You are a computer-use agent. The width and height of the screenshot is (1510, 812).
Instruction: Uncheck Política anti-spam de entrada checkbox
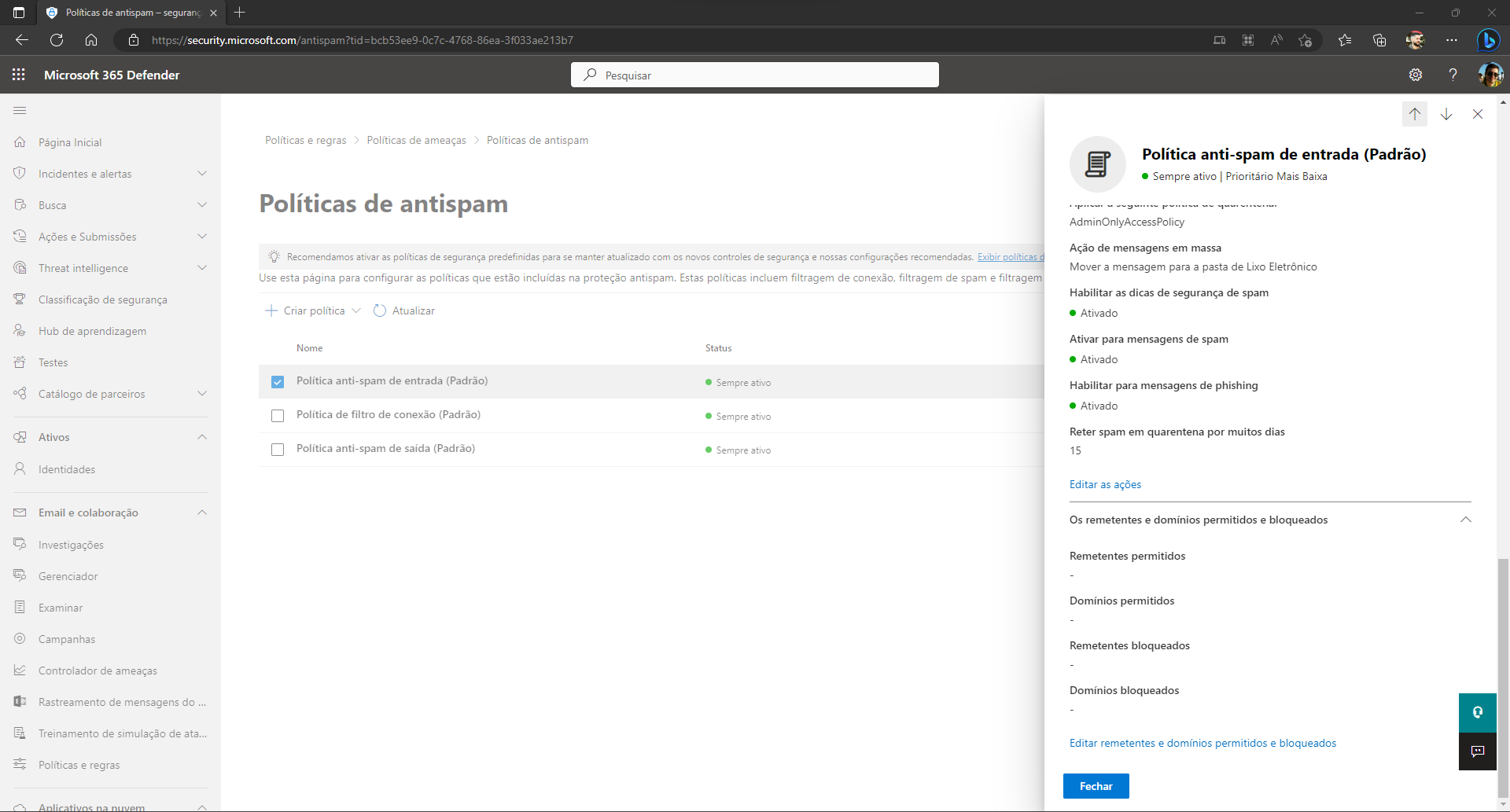tap(278, 382)
